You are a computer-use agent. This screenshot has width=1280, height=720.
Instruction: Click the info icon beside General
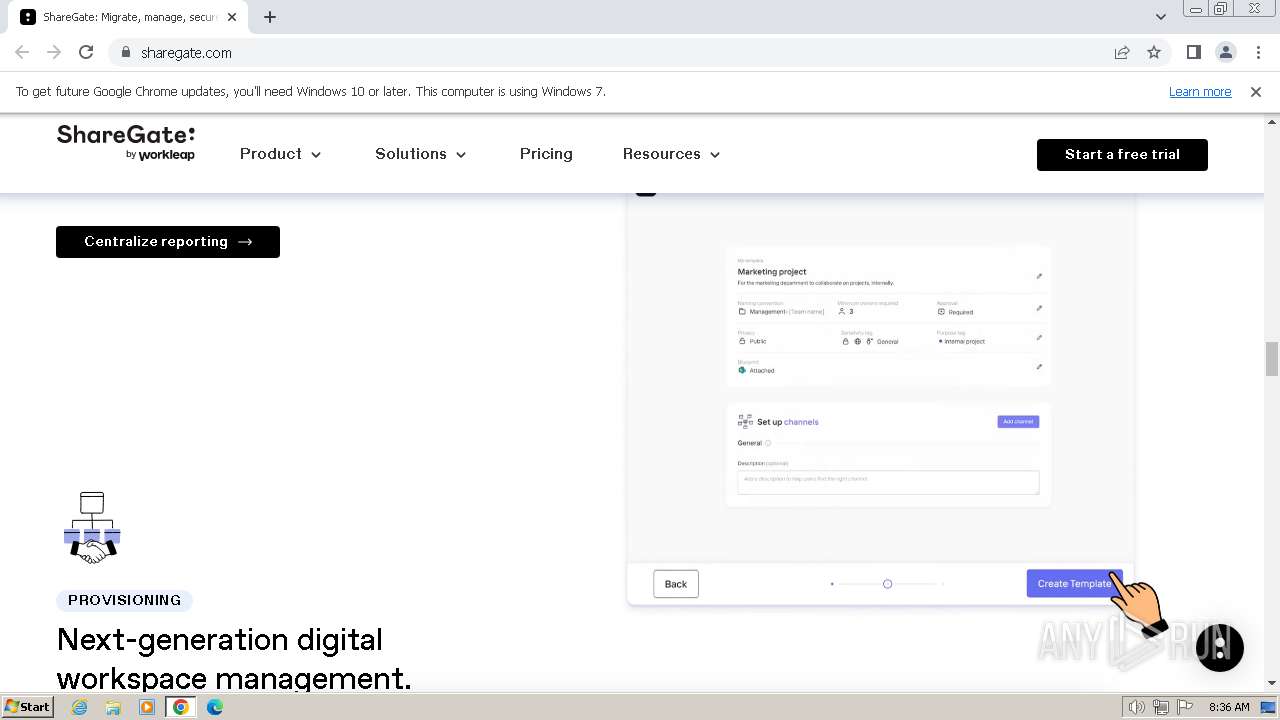click(x=768, y=443)
